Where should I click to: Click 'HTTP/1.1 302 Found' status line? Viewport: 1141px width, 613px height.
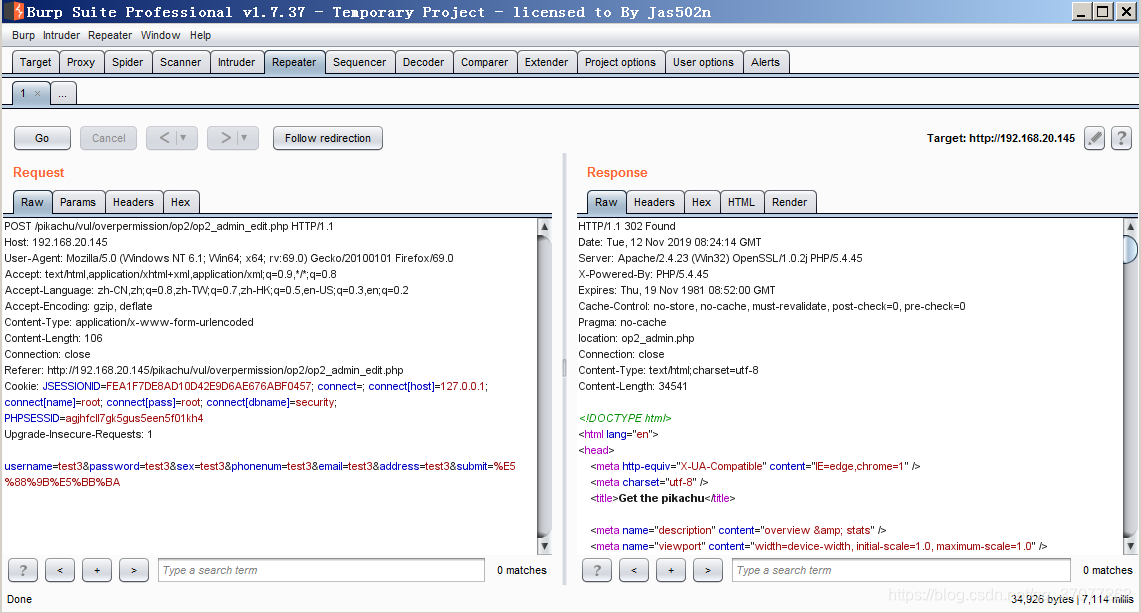point(627,226)
